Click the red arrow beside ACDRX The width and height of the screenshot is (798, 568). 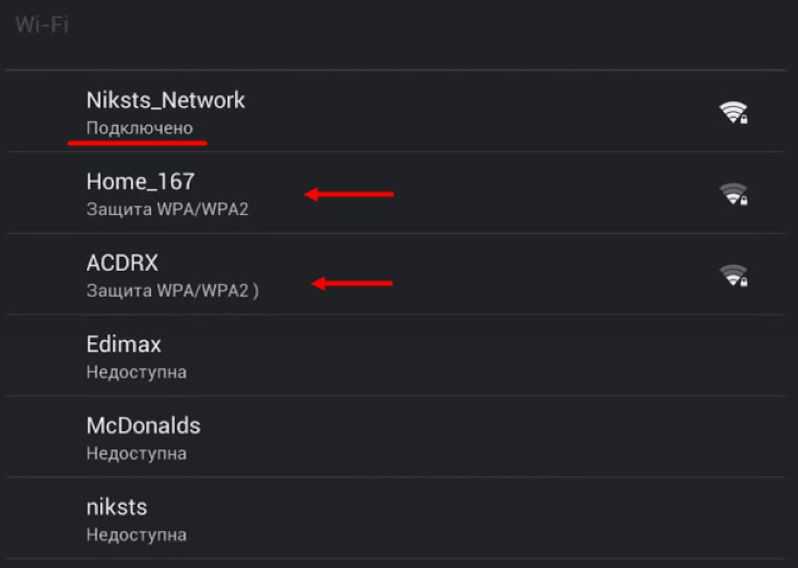pos(352,283)
